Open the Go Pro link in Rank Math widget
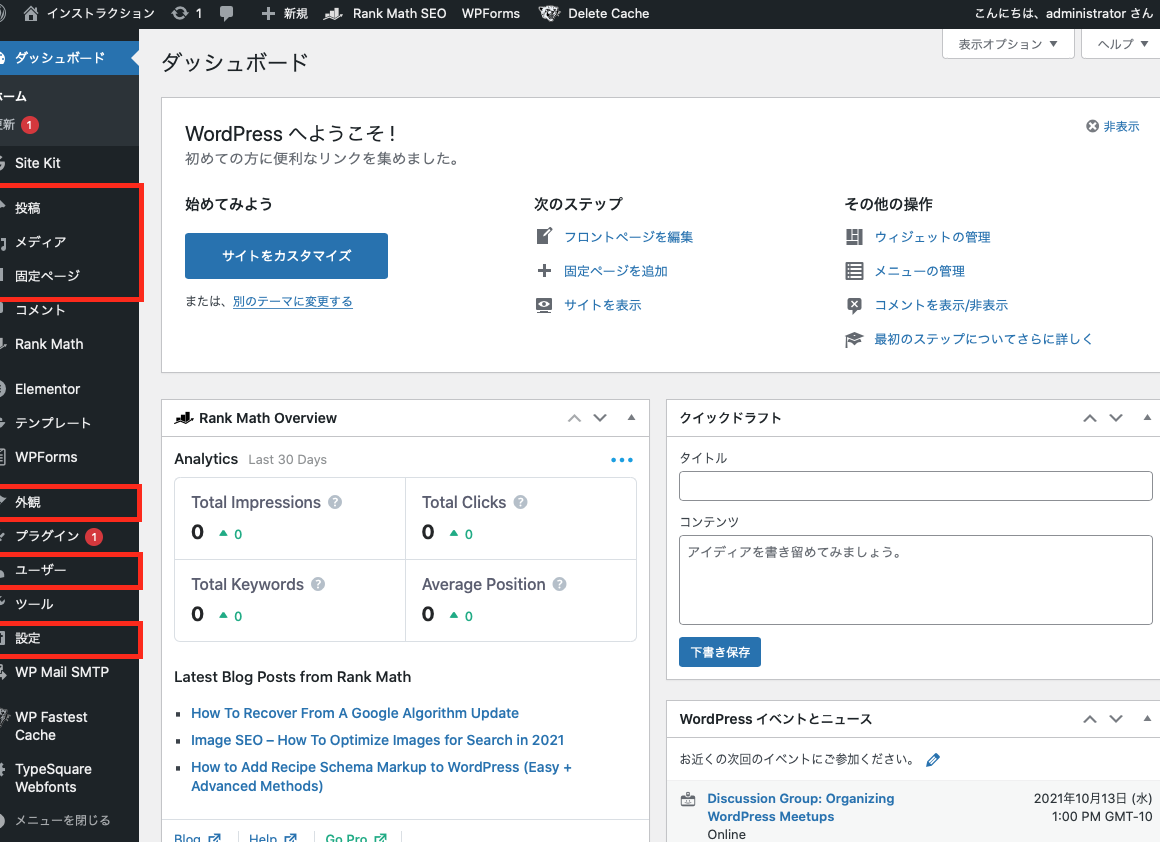 (356, 838)
